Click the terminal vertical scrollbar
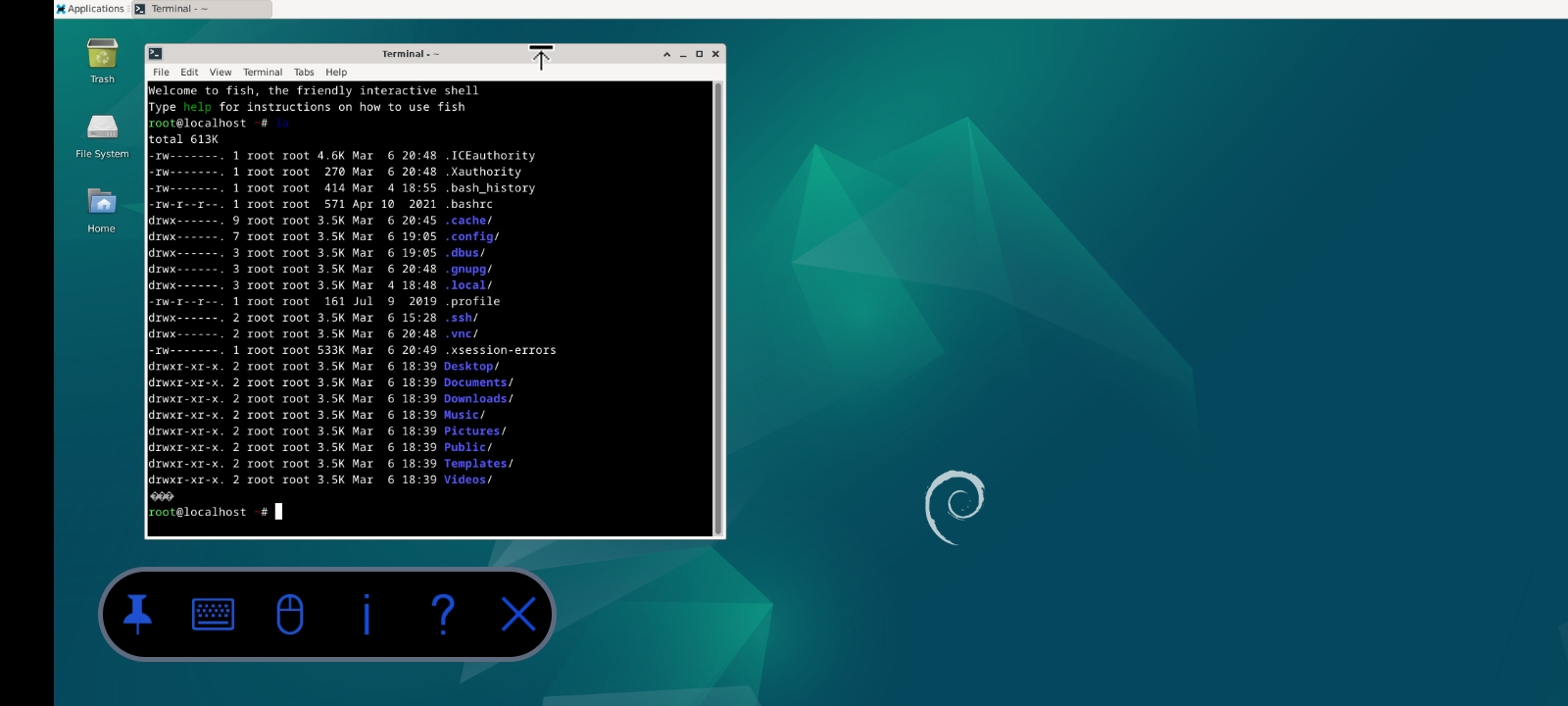The height and width of the screenshot is (706, 1568). coord(718,308)
